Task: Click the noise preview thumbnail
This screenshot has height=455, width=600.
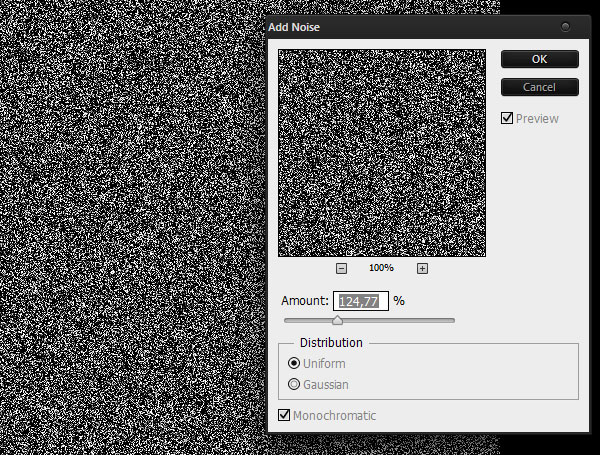Action: click(382, 153)
